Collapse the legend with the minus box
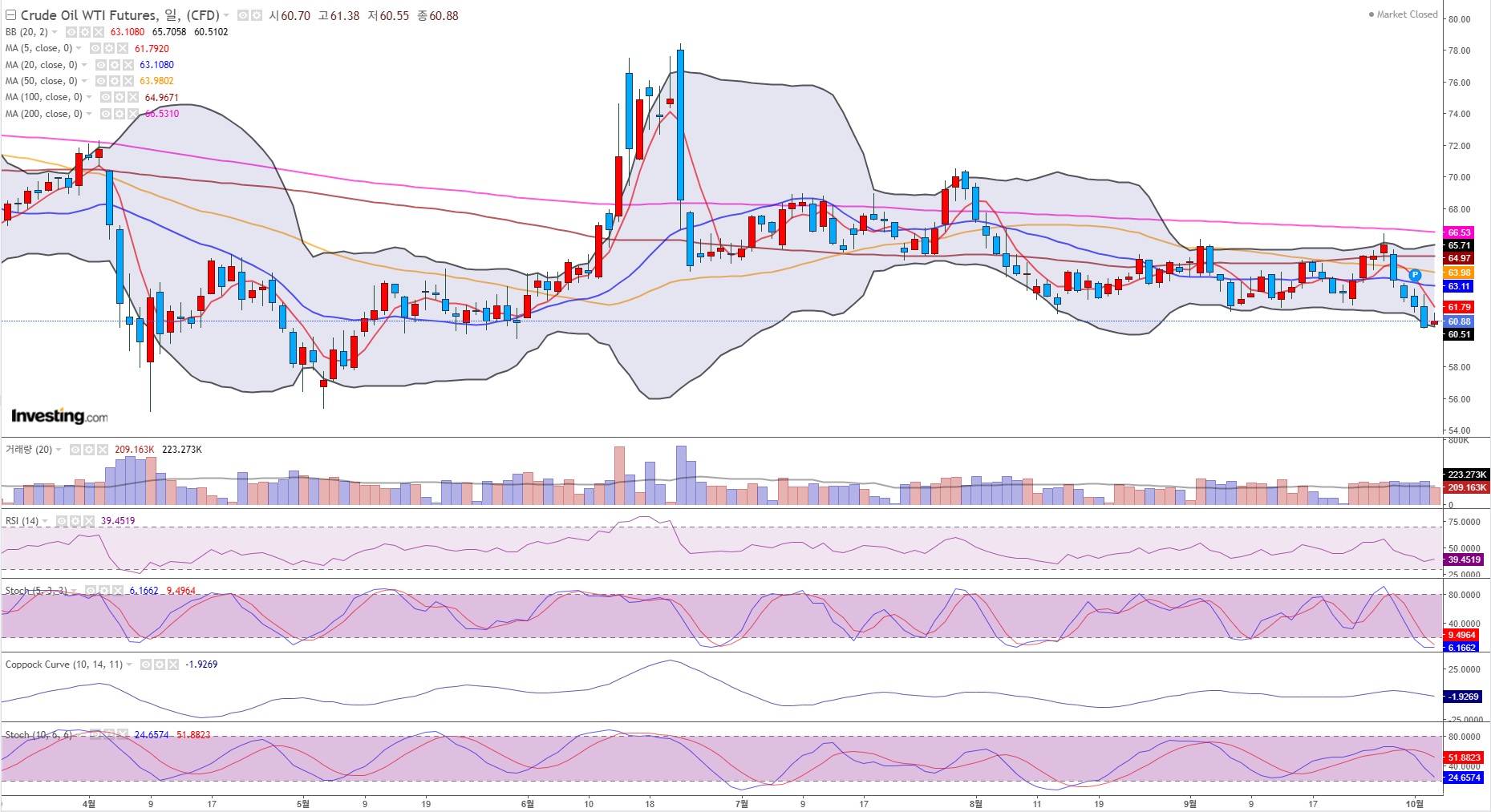 tap(10, 15)
